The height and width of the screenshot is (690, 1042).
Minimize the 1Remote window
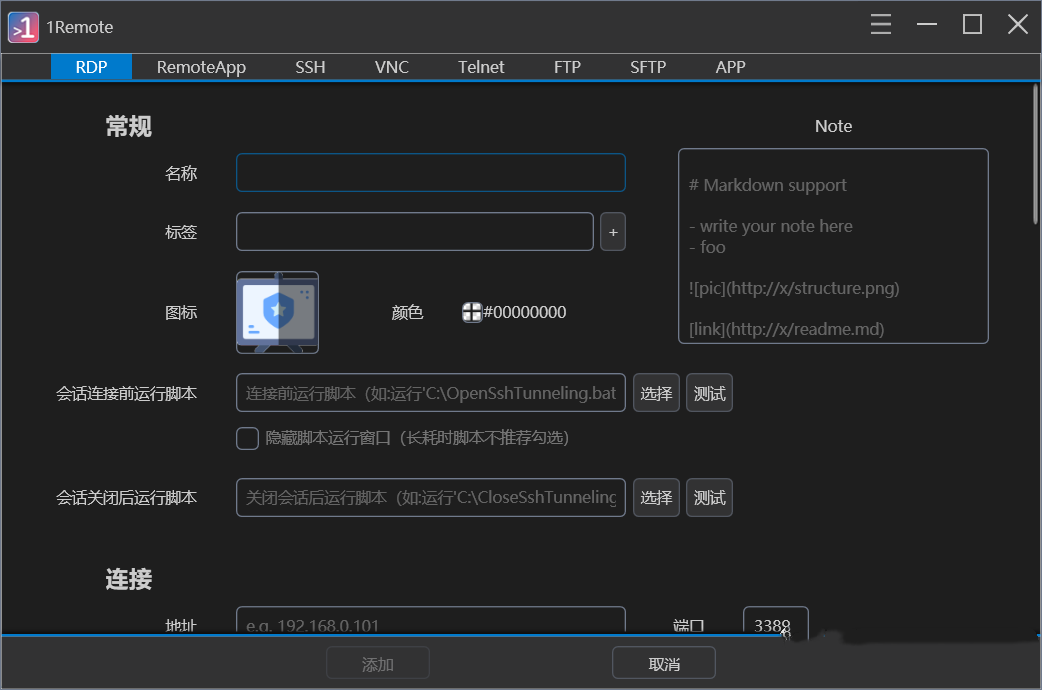coord(926,25)
